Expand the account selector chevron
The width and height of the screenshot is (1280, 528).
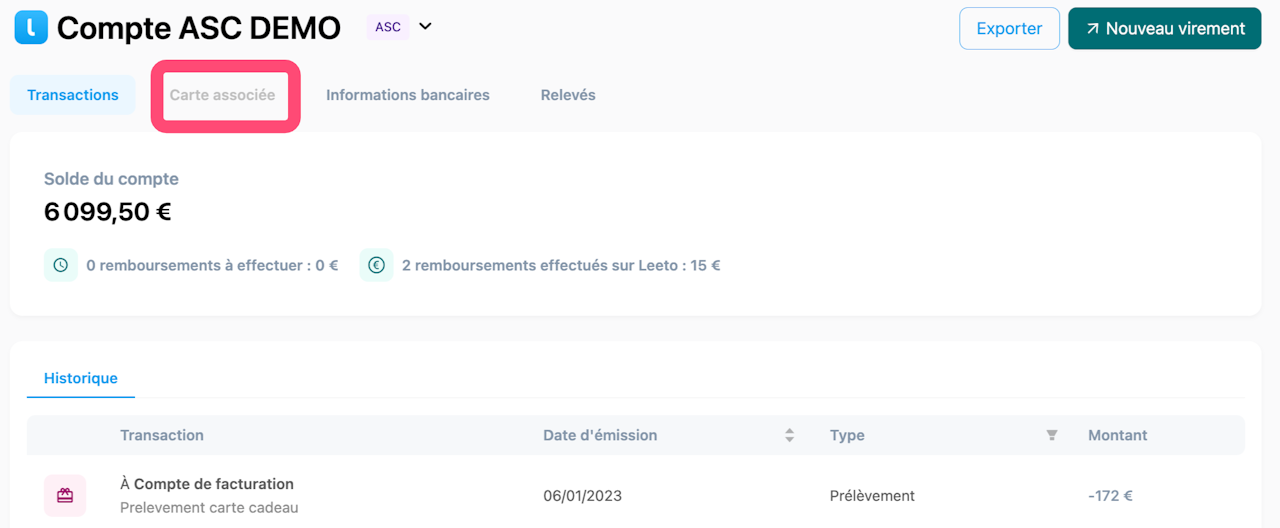coord(425,27)
